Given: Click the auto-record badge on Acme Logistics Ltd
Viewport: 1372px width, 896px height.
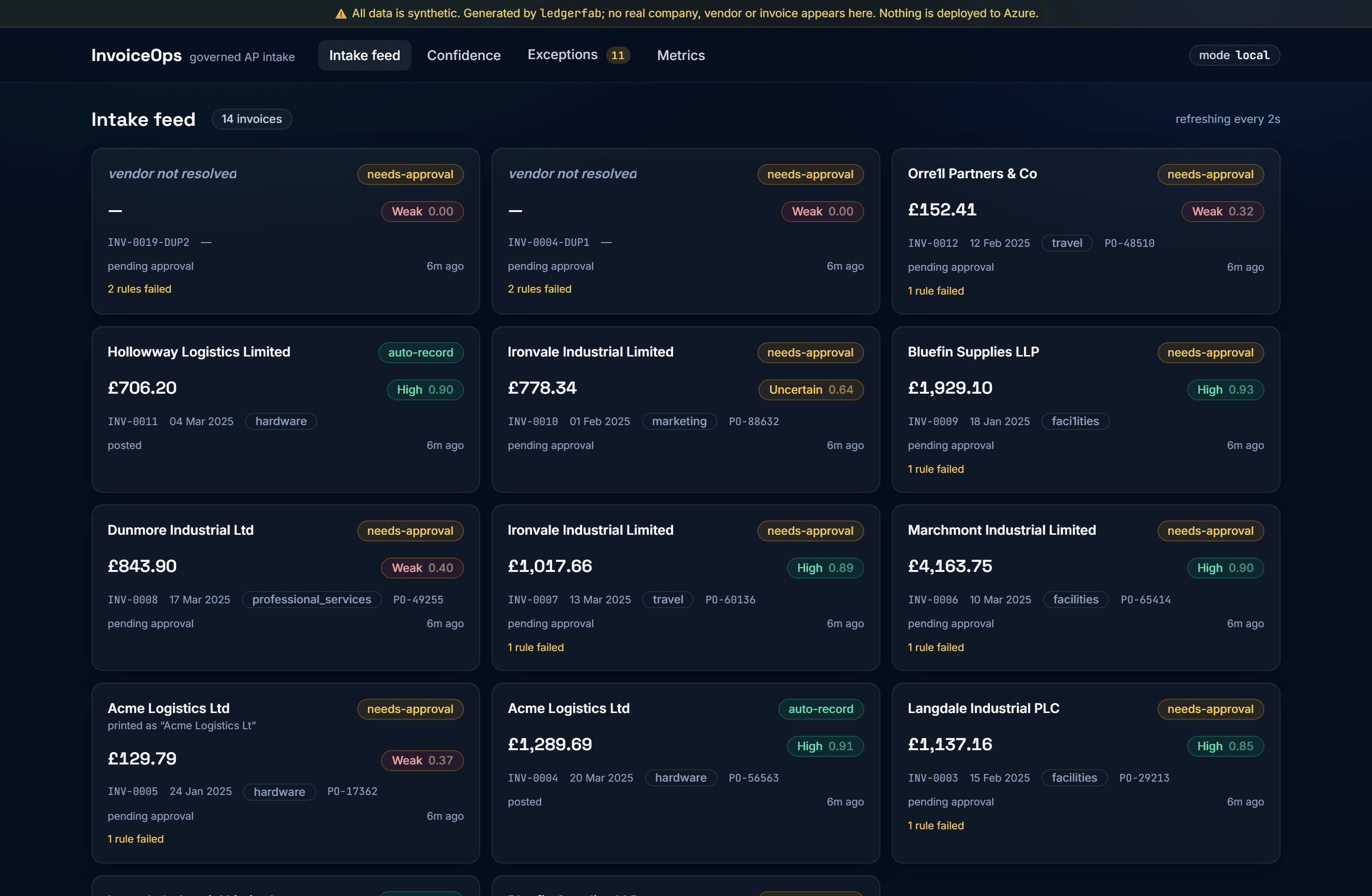Looking at the screenshot, I should [x=820, y=709].
